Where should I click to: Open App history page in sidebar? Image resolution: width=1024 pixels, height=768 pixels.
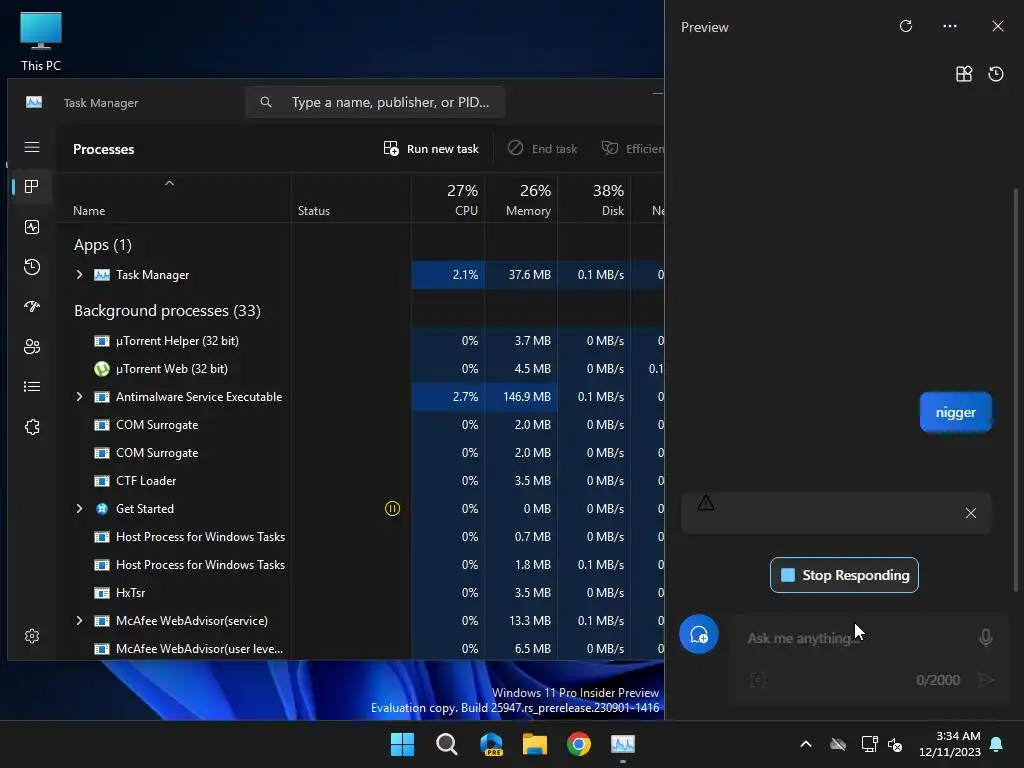pos(31,266)
